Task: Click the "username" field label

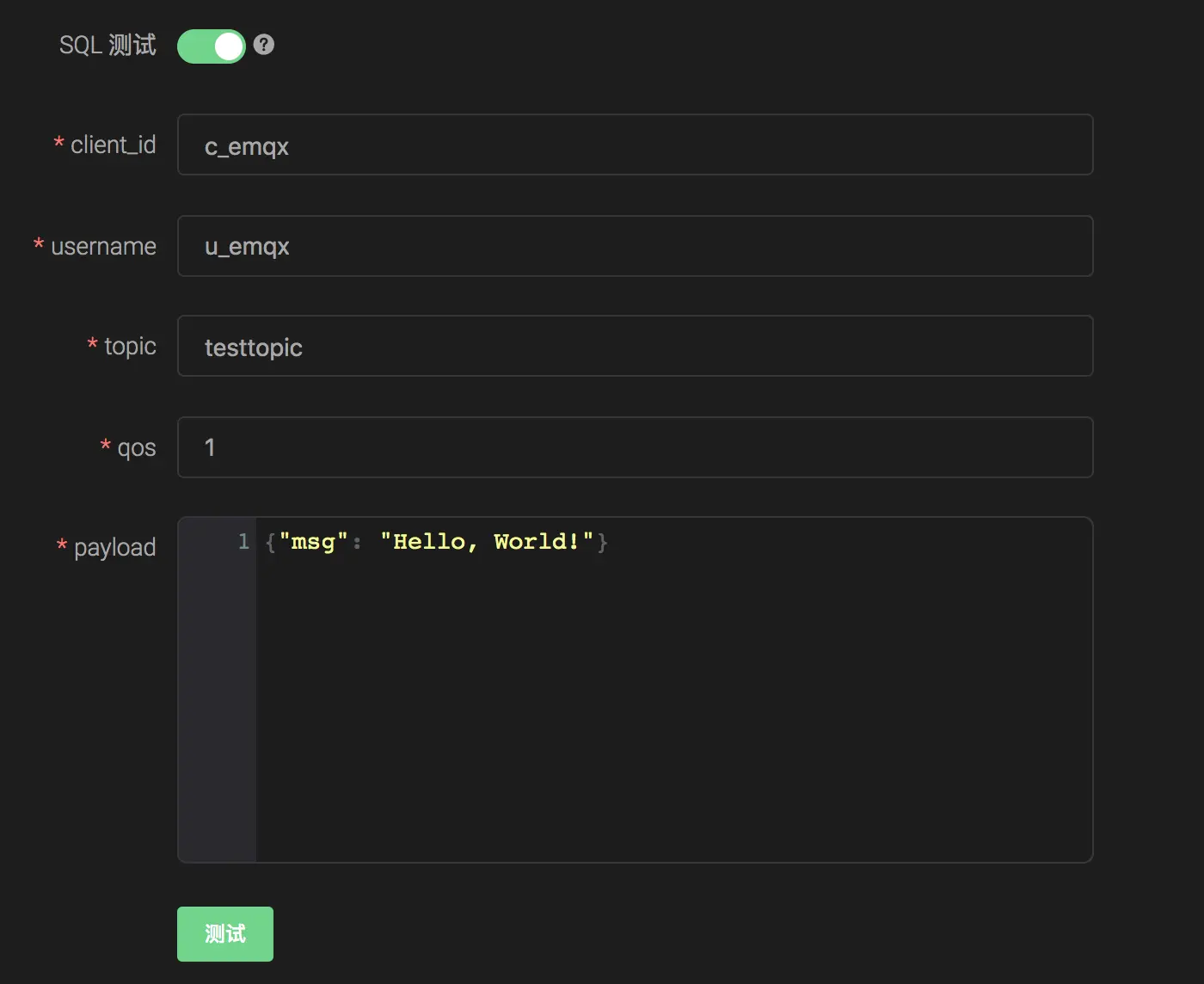Action: 104,247
